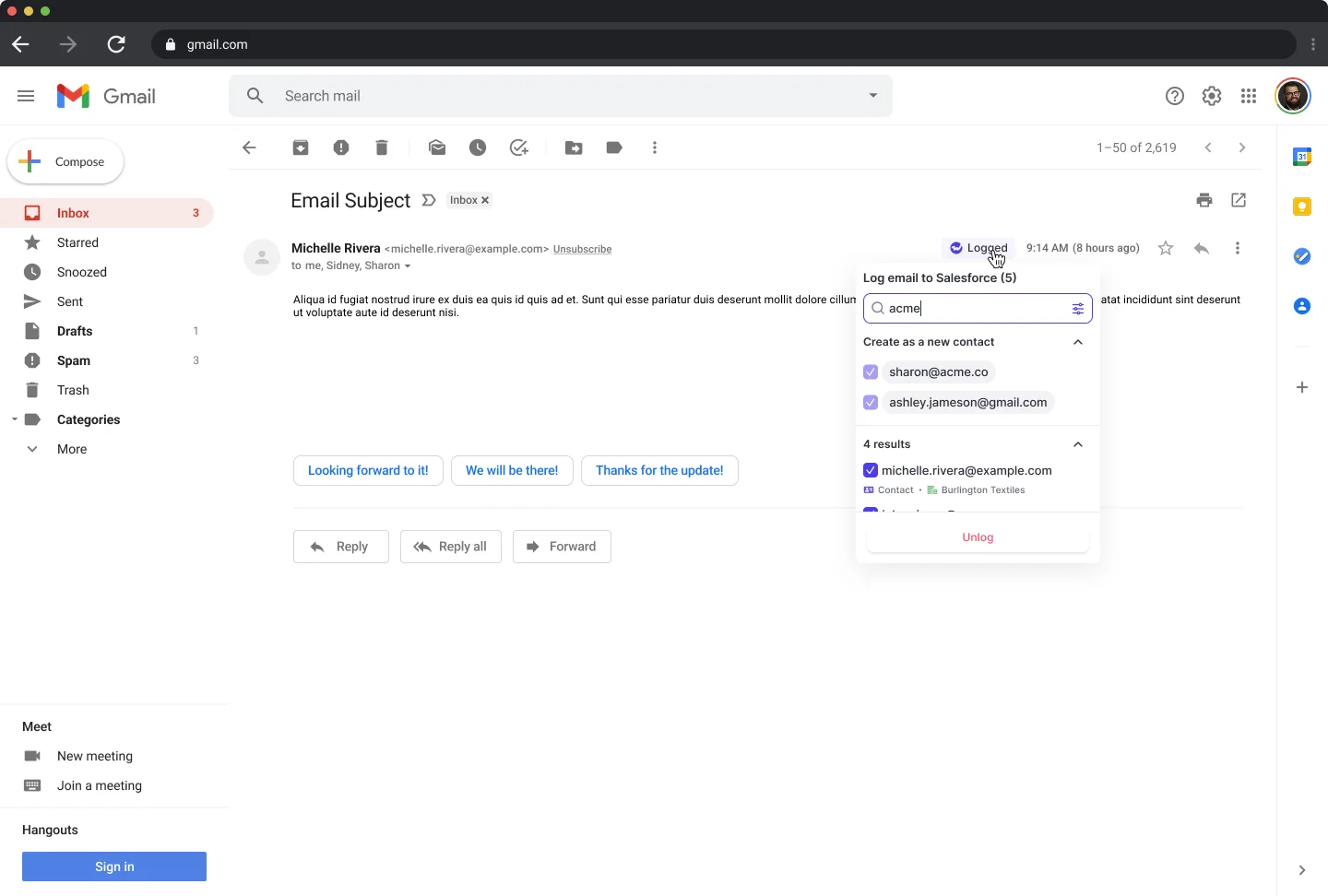
Task: Delete the email with the trash toolbar icon
Action: tap(382, 147)
